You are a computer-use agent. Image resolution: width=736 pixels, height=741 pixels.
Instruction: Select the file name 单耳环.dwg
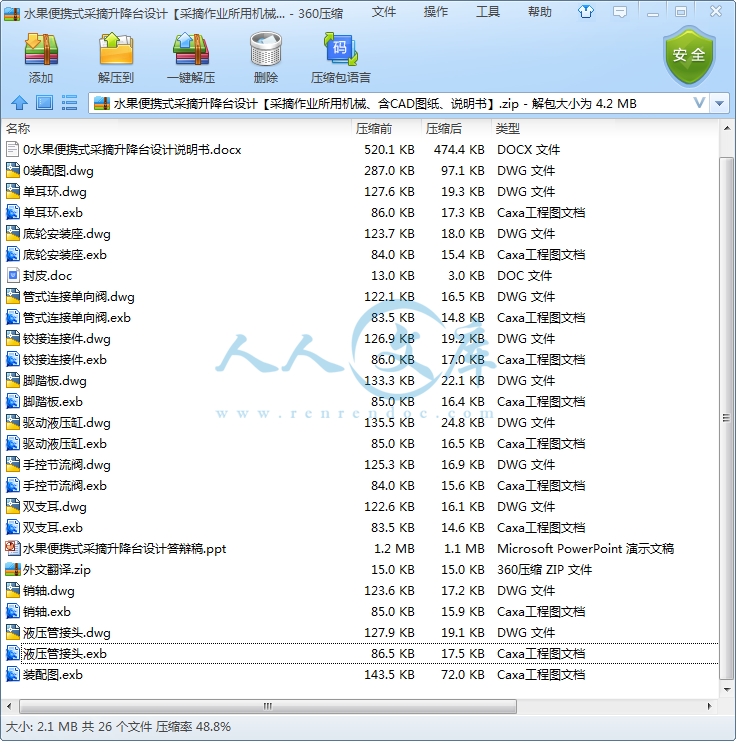(55, 191)
